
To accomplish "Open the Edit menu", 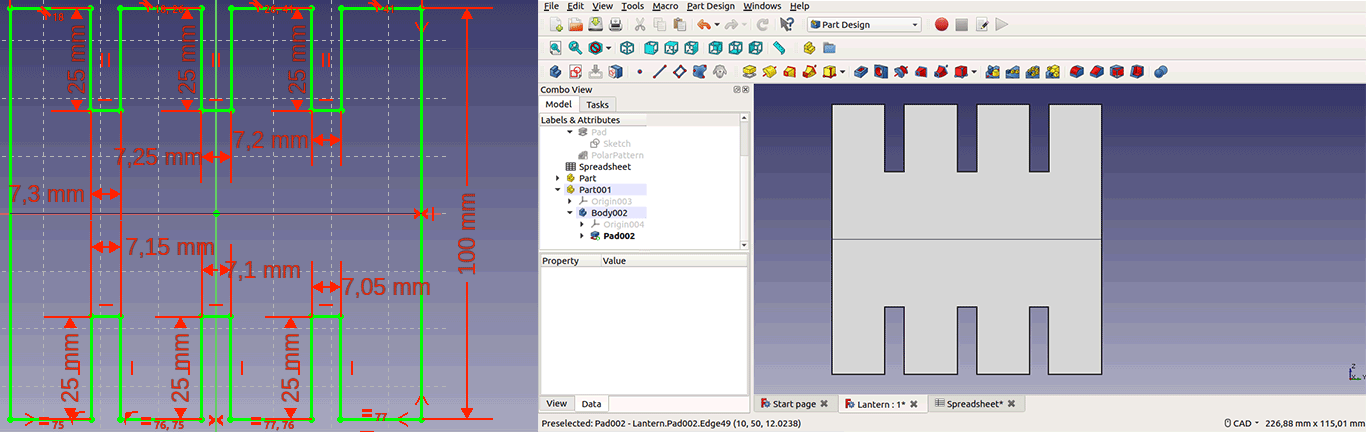I will [x=576, y=6].
